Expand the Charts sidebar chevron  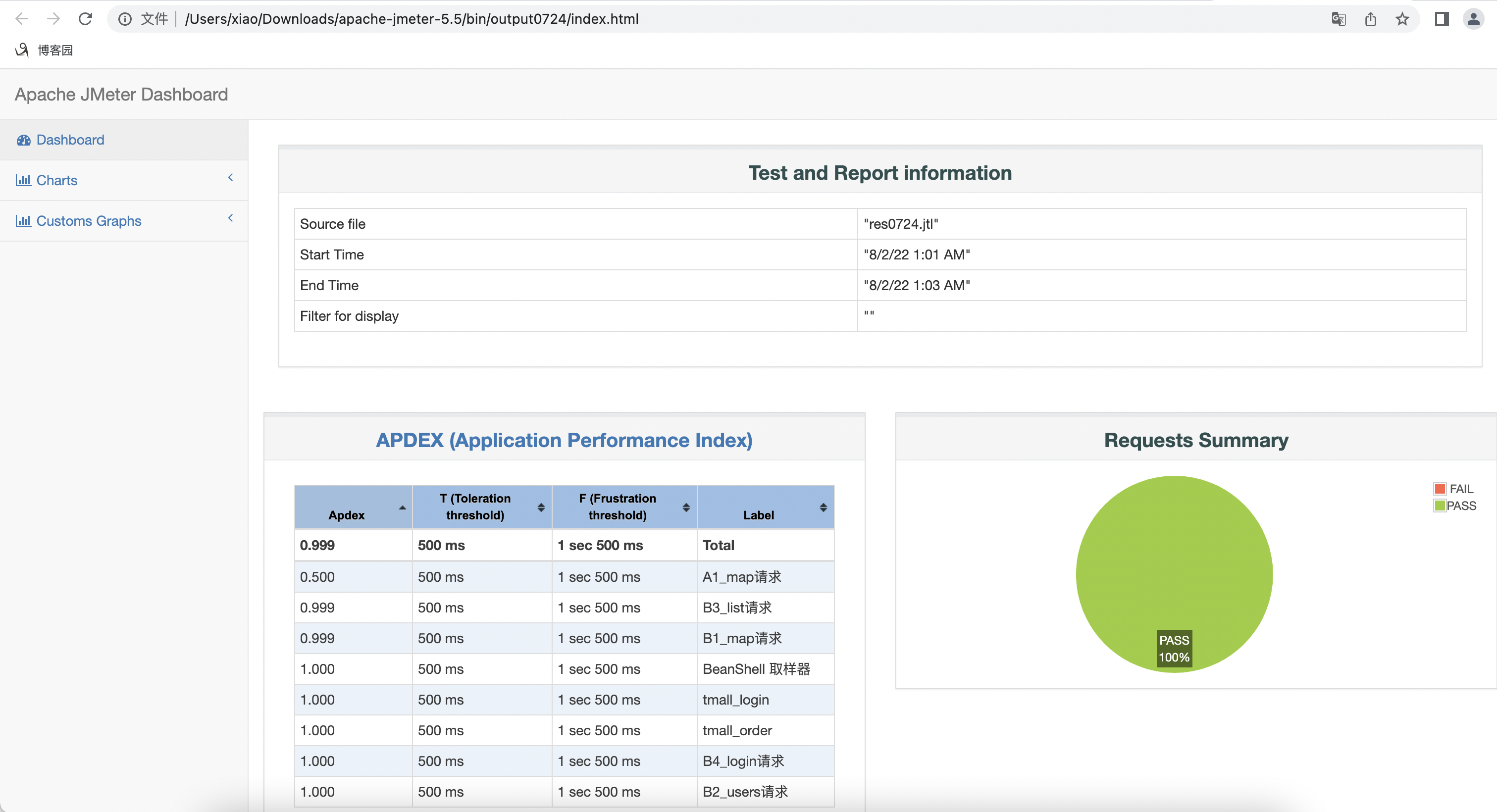[x=231, y=177]
